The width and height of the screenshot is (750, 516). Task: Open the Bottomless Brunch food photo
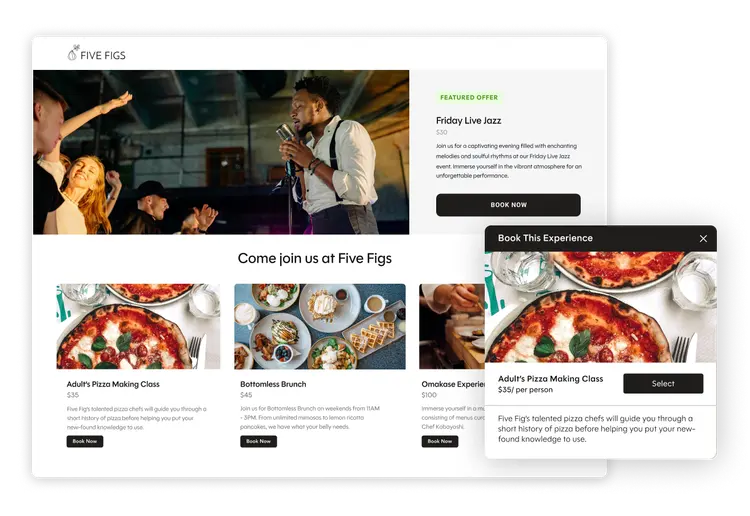click(x=320, y=327)
